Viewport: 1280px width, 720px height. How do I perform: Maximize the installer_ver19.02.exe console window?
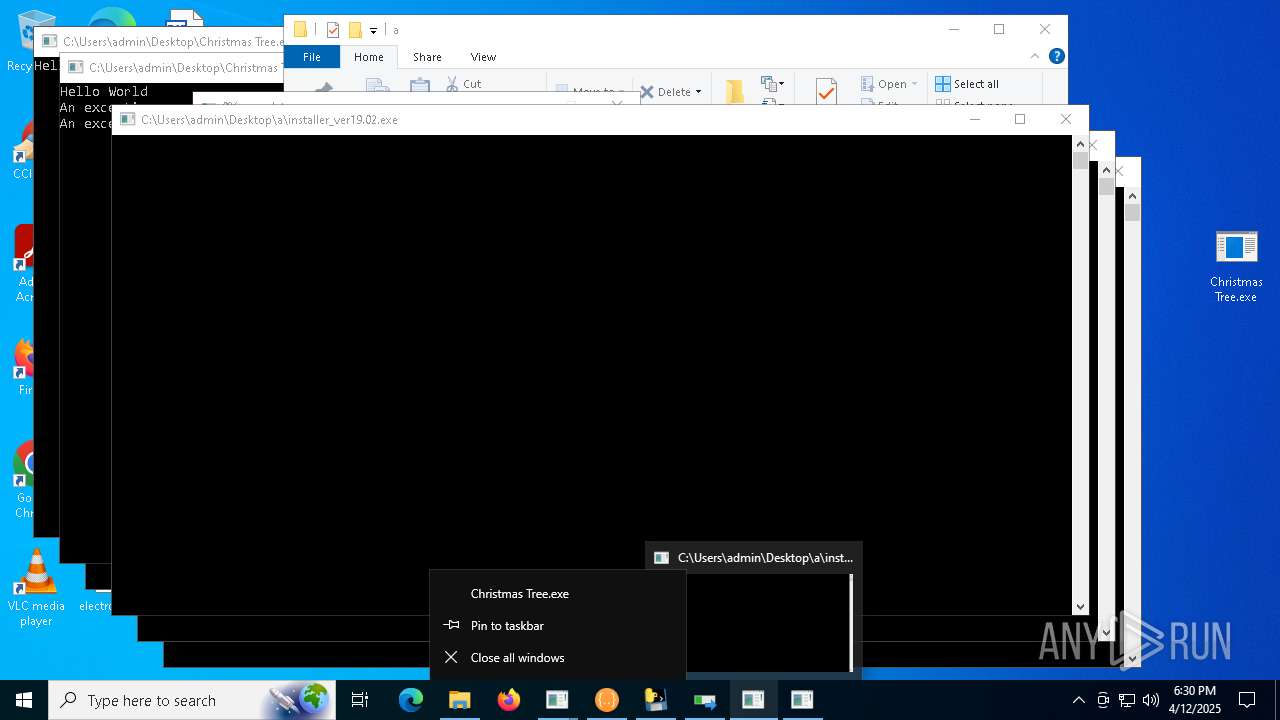pyautogui.click(x=1020, y=119)
